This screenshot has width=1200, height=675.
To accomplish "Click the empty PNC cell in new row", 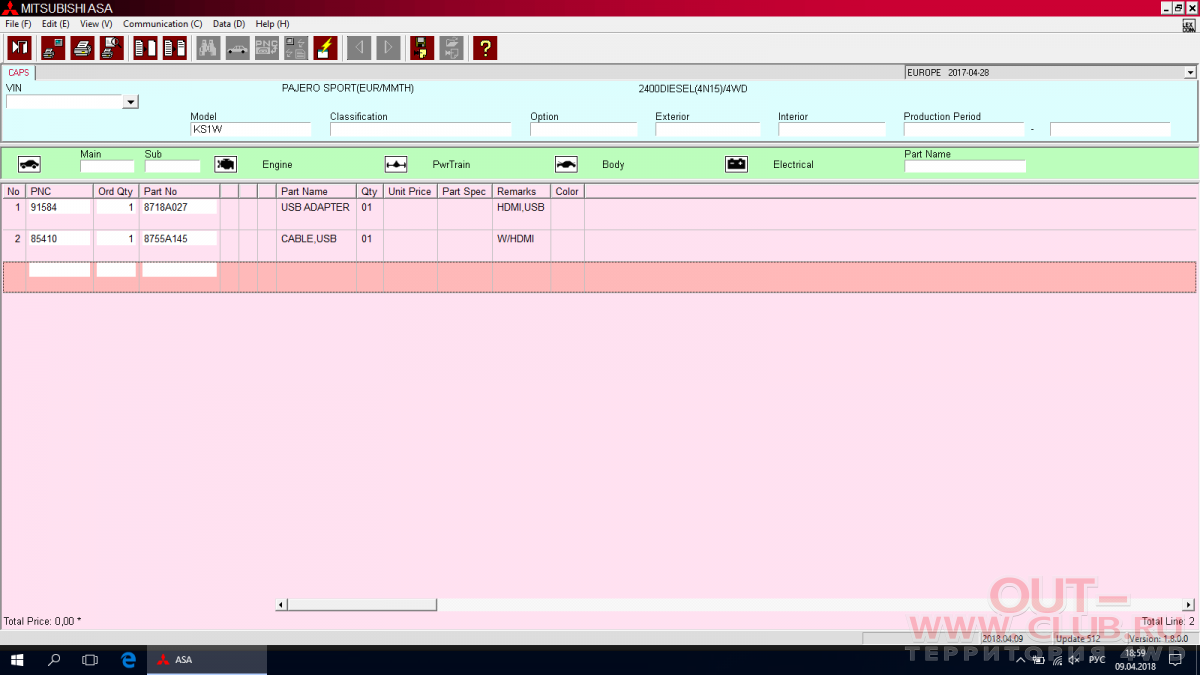I will pyautogui.click(x=60, y=270).
